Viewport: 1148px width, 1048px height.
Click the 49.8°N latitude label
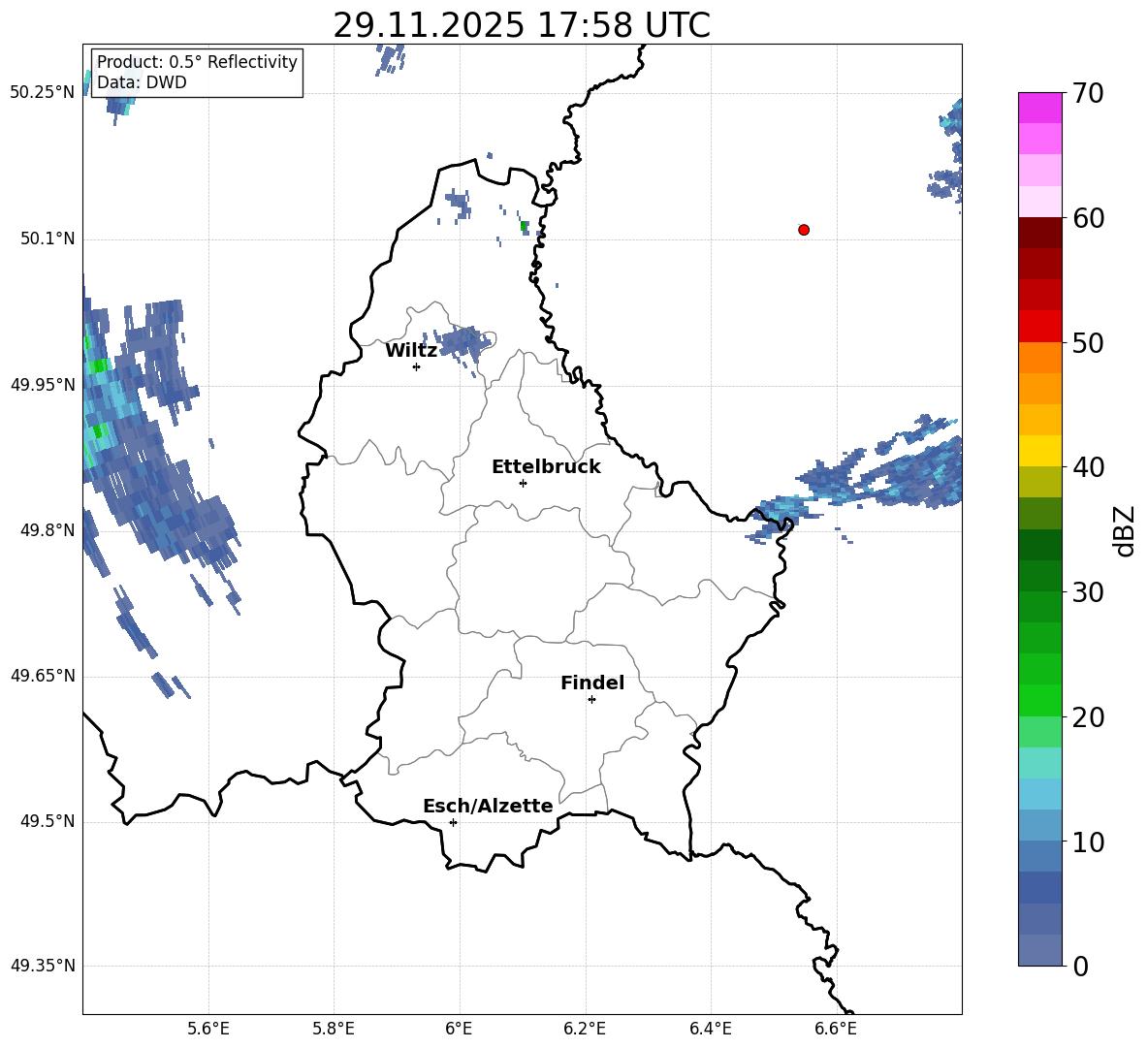(48, 530)
